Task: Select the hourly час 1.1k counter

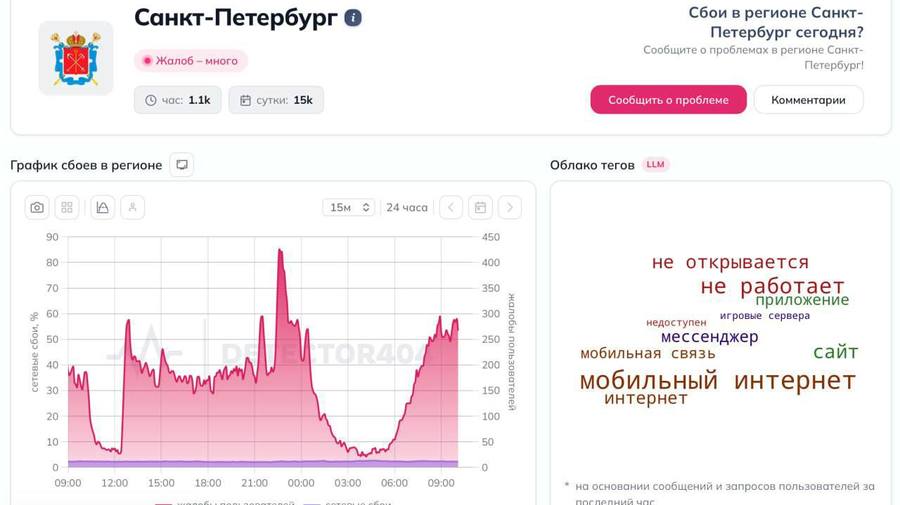Action: coord(178,100)
